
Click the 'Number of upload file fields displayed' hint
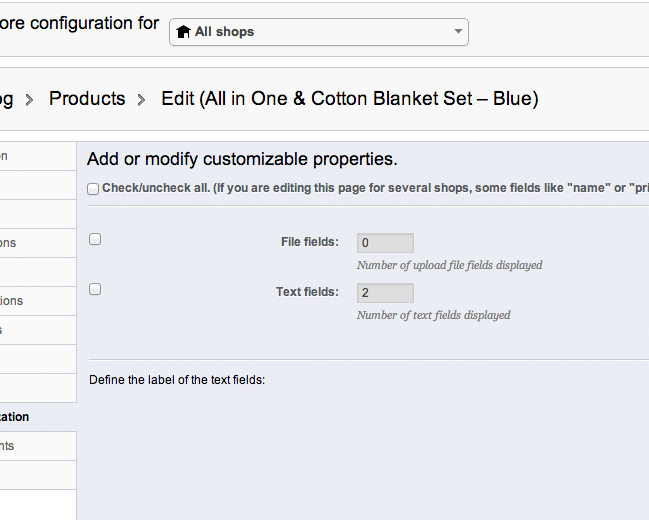coord(449,265)
